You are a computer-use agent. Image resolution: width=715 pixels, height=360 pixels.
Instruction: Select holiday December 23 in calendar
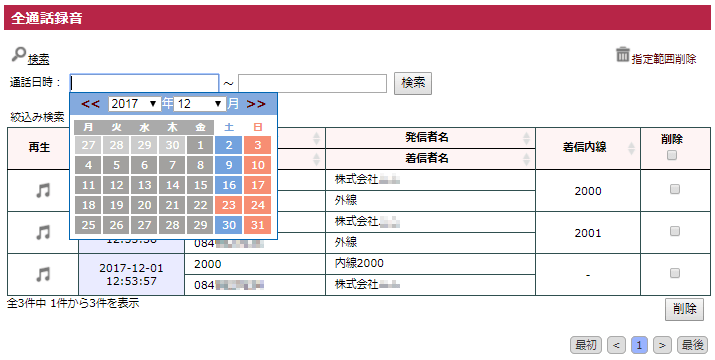tap(229, 205)
